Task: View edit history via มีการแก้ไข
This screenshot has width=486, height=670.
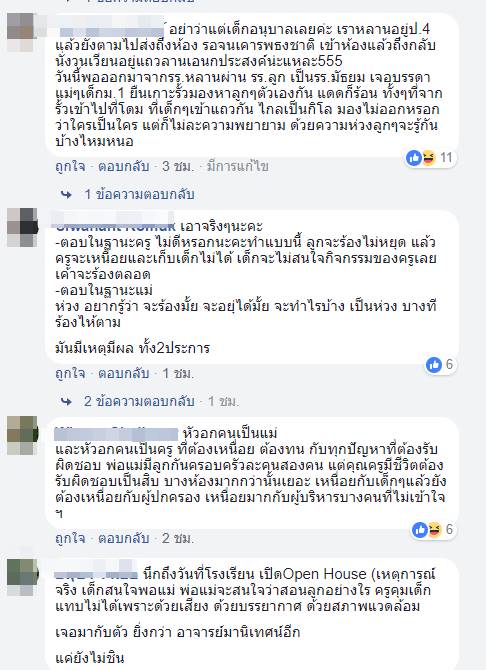Action: (x=238, y=166)
